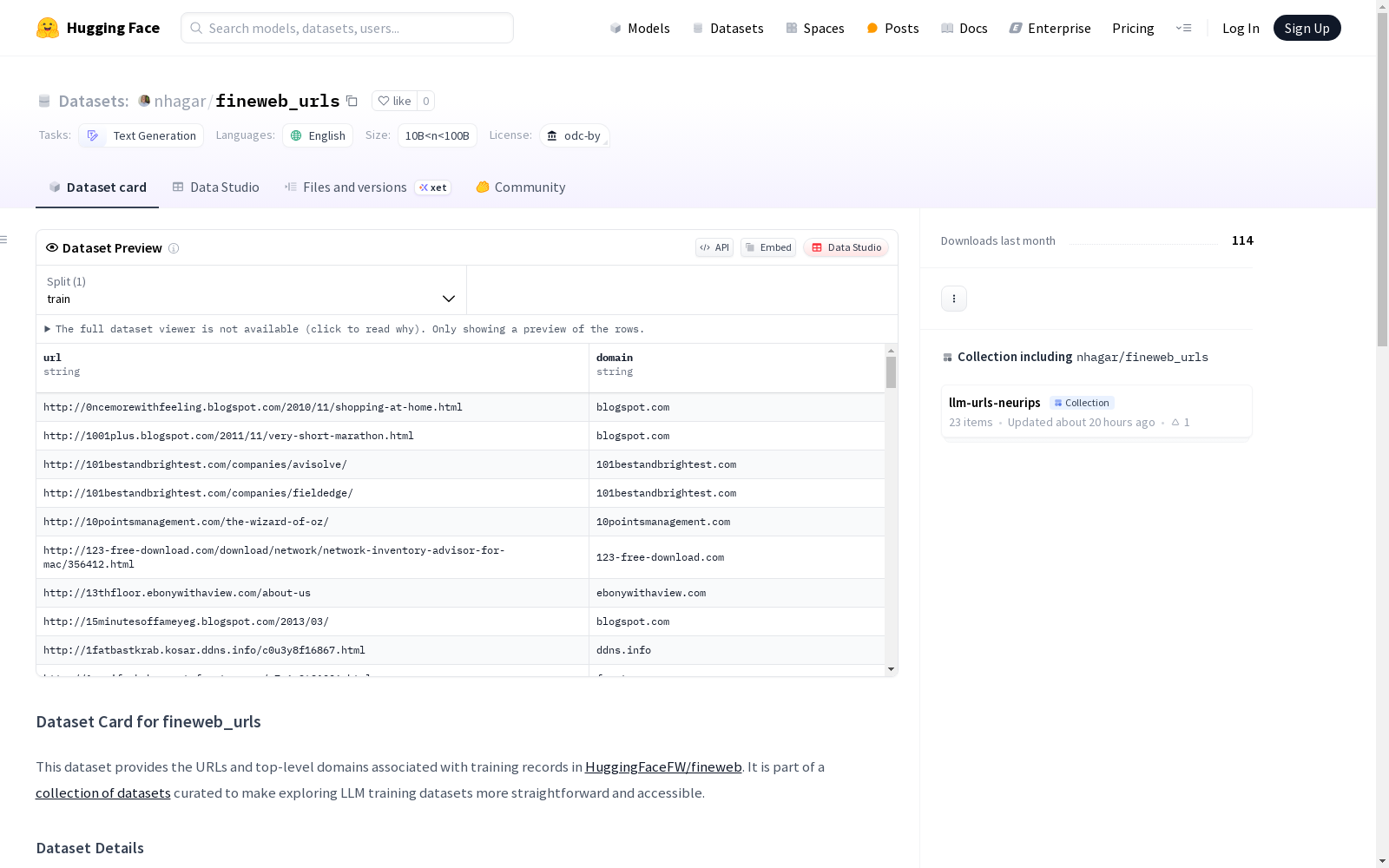Click the Embed button

click(x=768, y=247)
